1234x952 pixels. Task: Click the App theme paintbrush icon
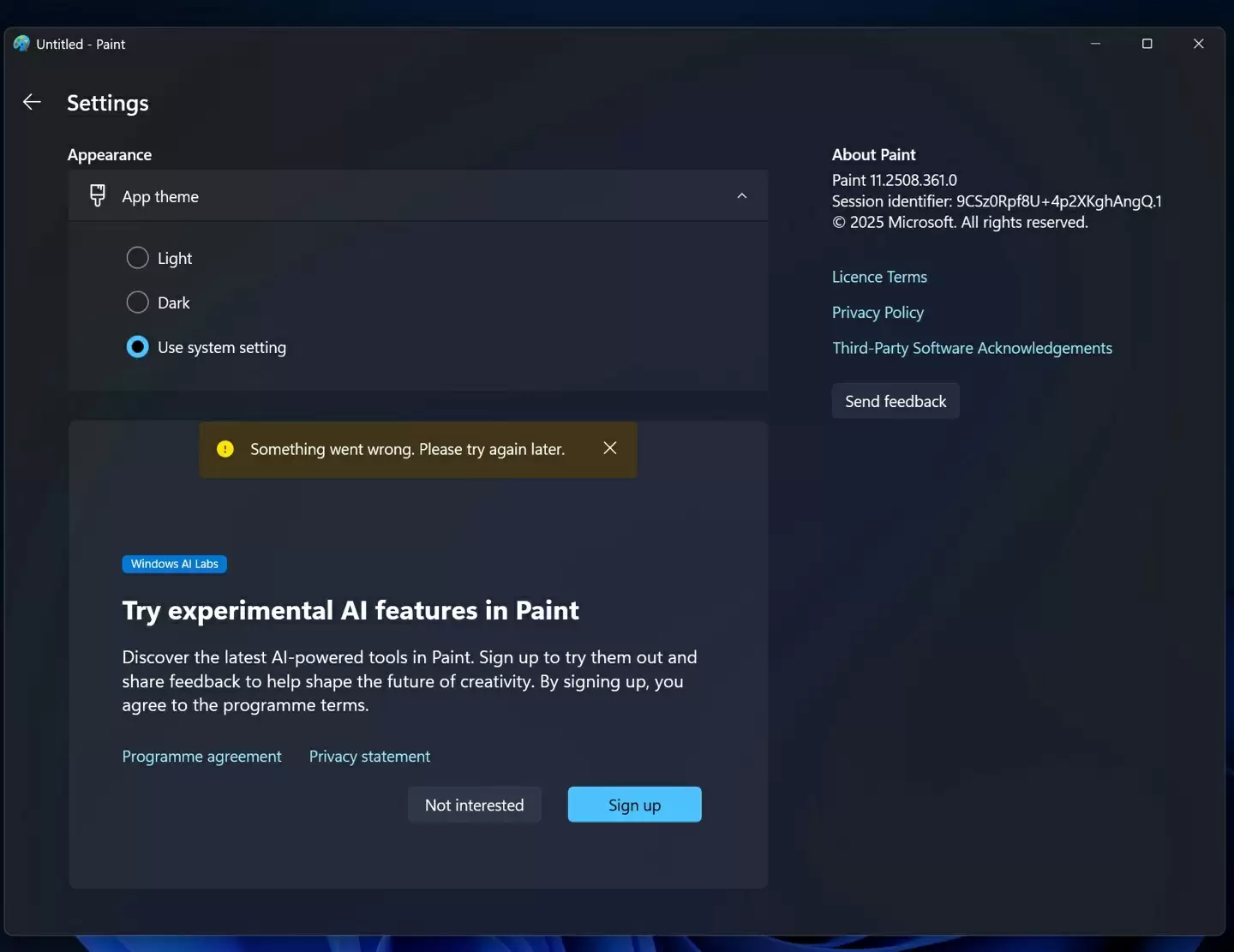(97, 195)
